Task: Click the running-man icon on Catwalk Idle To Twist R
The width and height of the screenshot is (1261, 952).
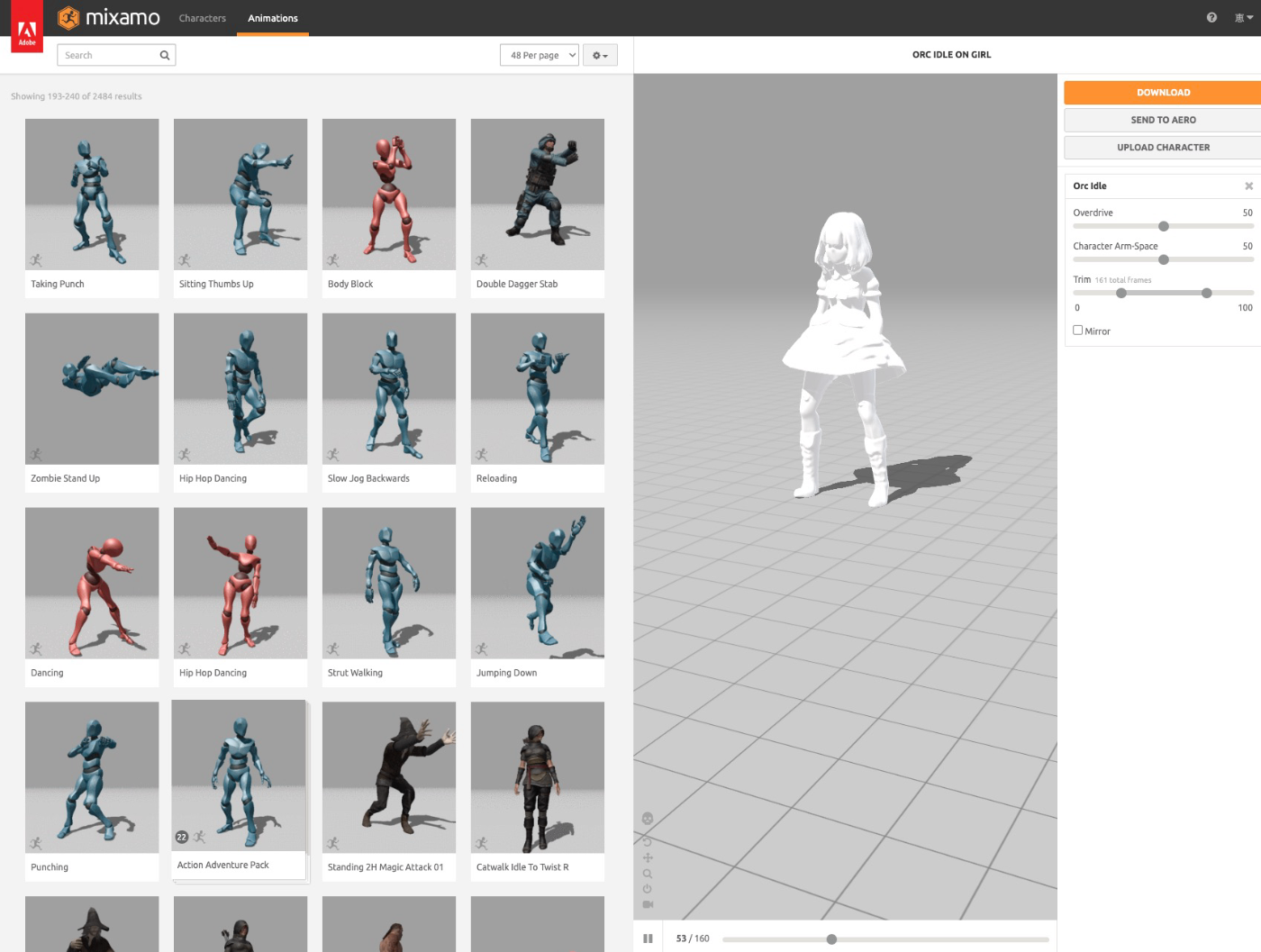Action: 482,844
